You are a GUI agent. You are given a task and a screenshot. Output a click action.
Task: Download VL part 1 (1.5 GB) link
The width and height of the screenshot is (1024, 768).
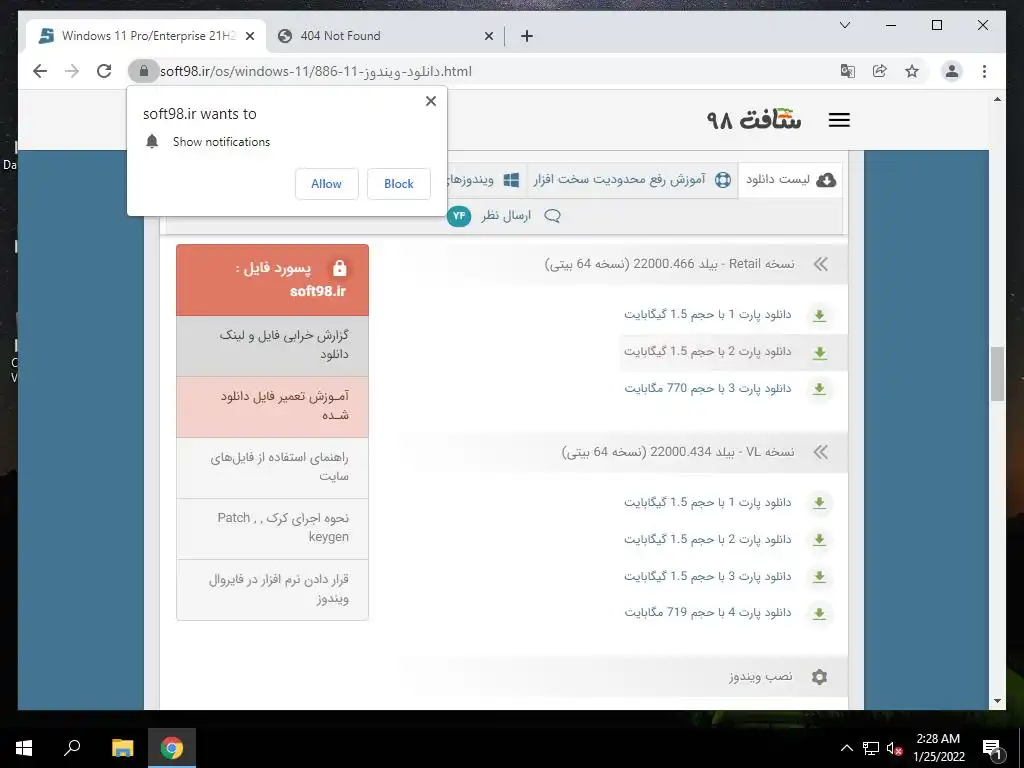(x=707, y=502)
